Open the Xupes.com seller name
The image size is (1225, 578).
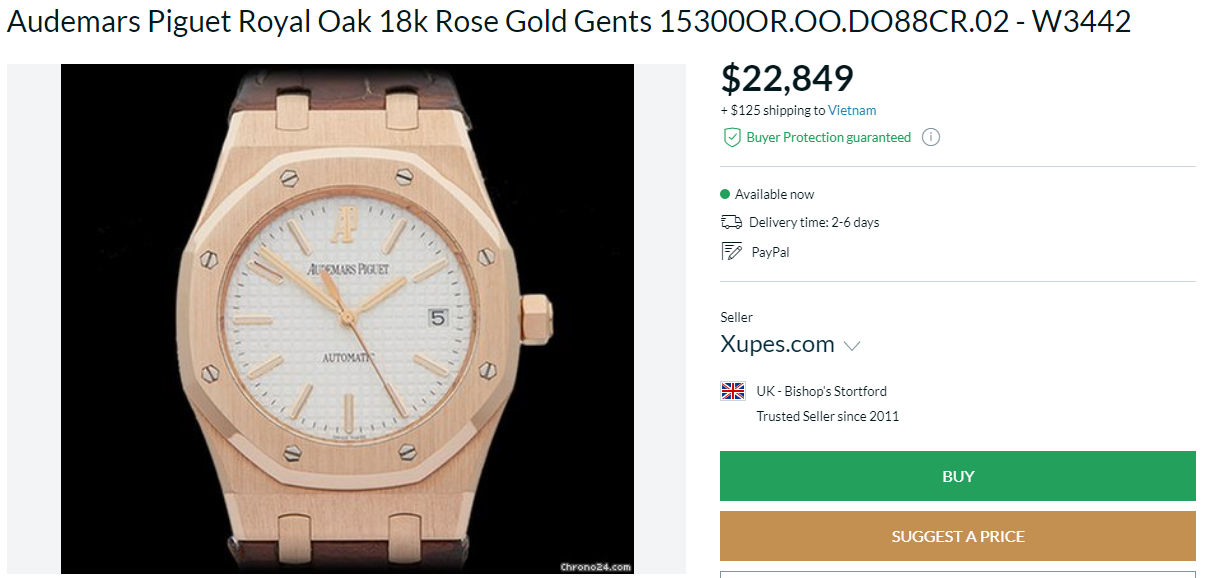tap(777, 344)
